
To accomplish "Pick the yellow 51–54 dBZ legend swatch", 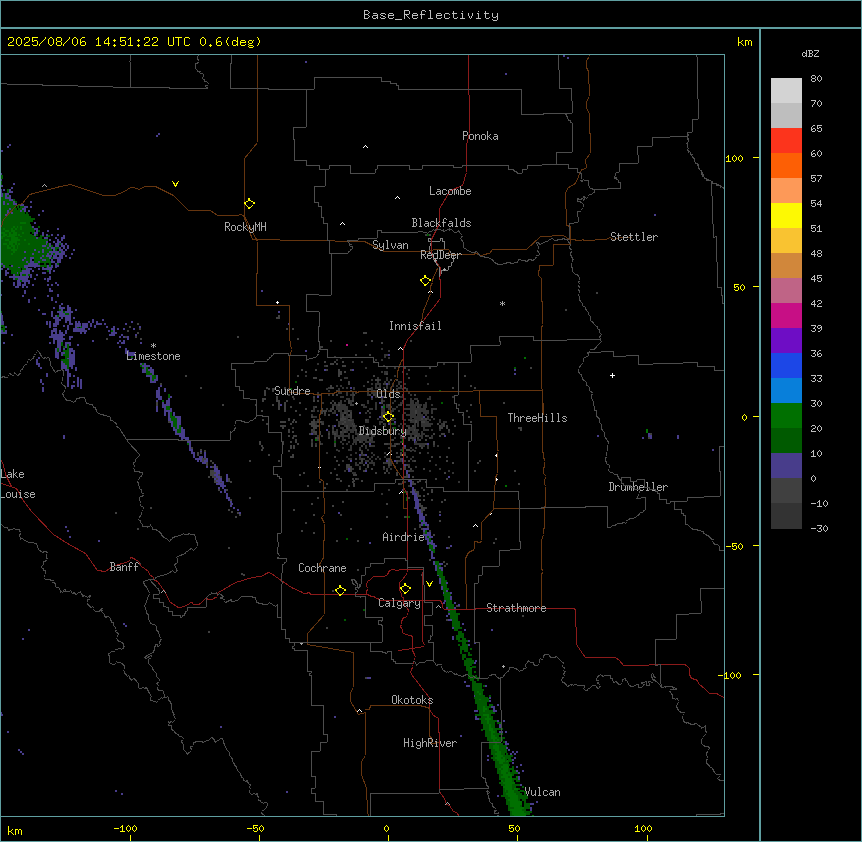I will [x=786, y=215].
